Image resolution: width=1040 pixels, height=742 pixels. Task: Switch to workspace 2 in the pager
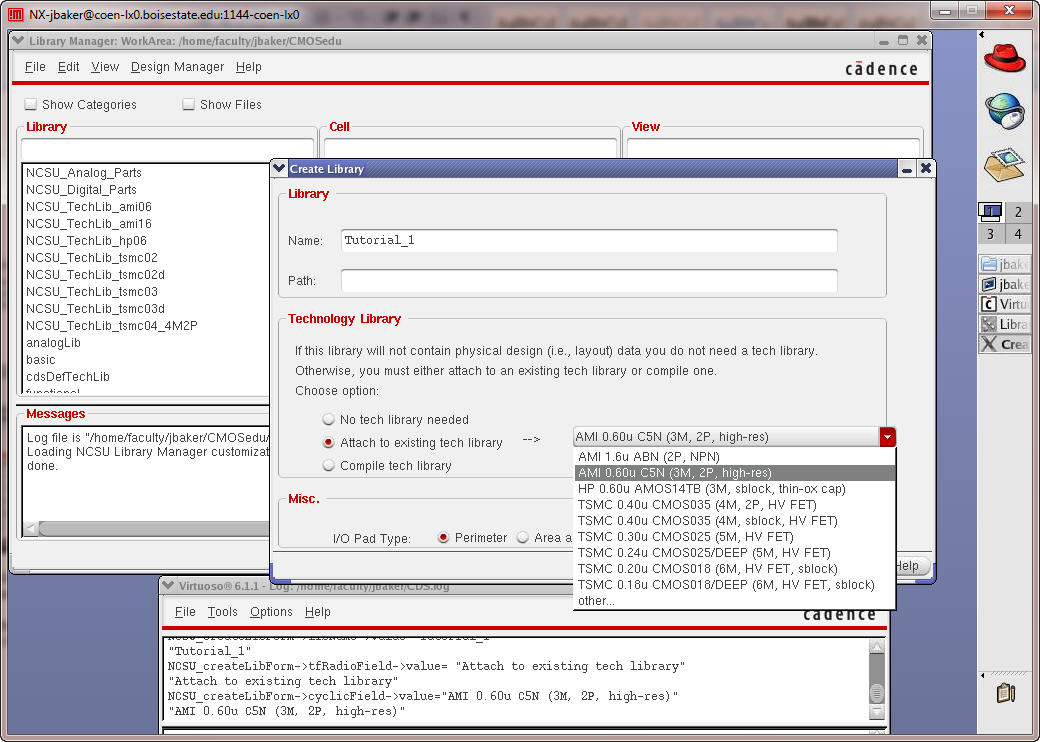coord(1018,212)
